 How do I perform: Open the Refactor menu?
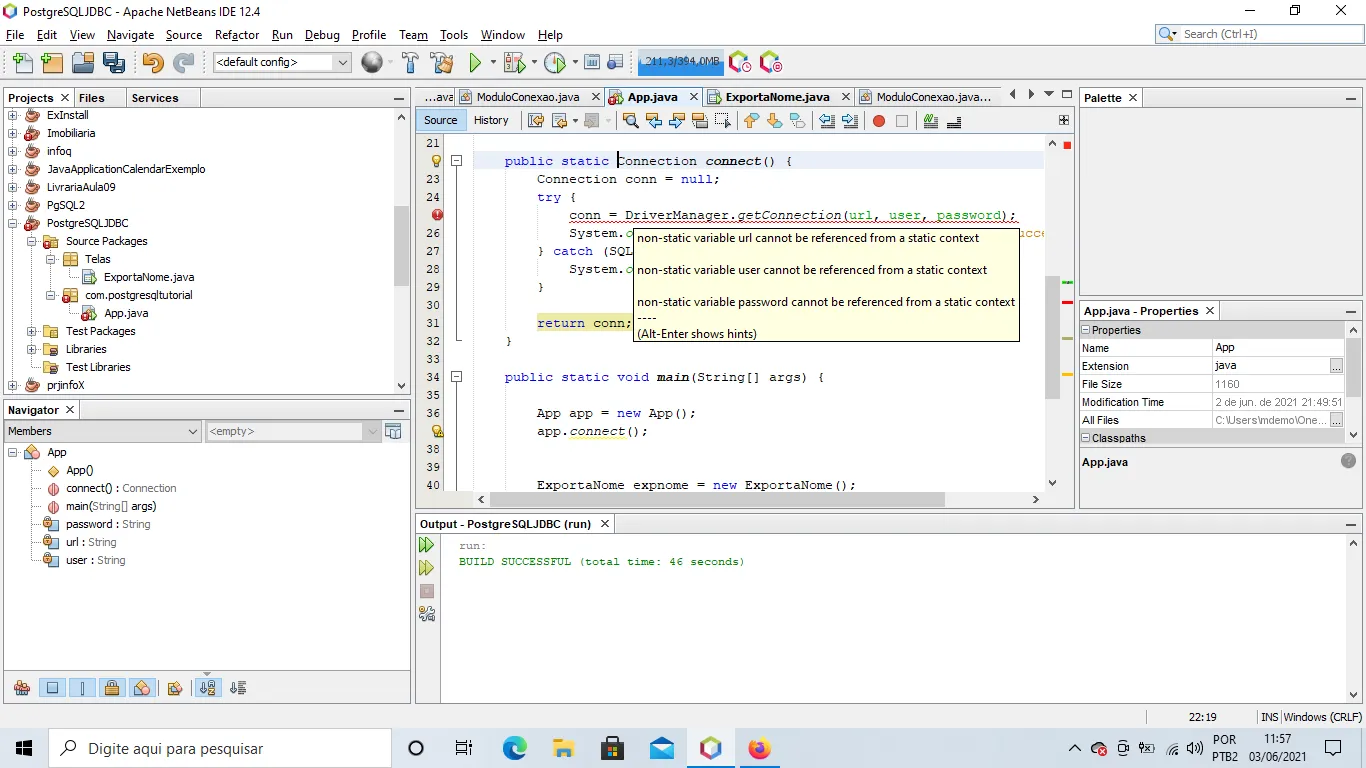[x=237, y=34]
